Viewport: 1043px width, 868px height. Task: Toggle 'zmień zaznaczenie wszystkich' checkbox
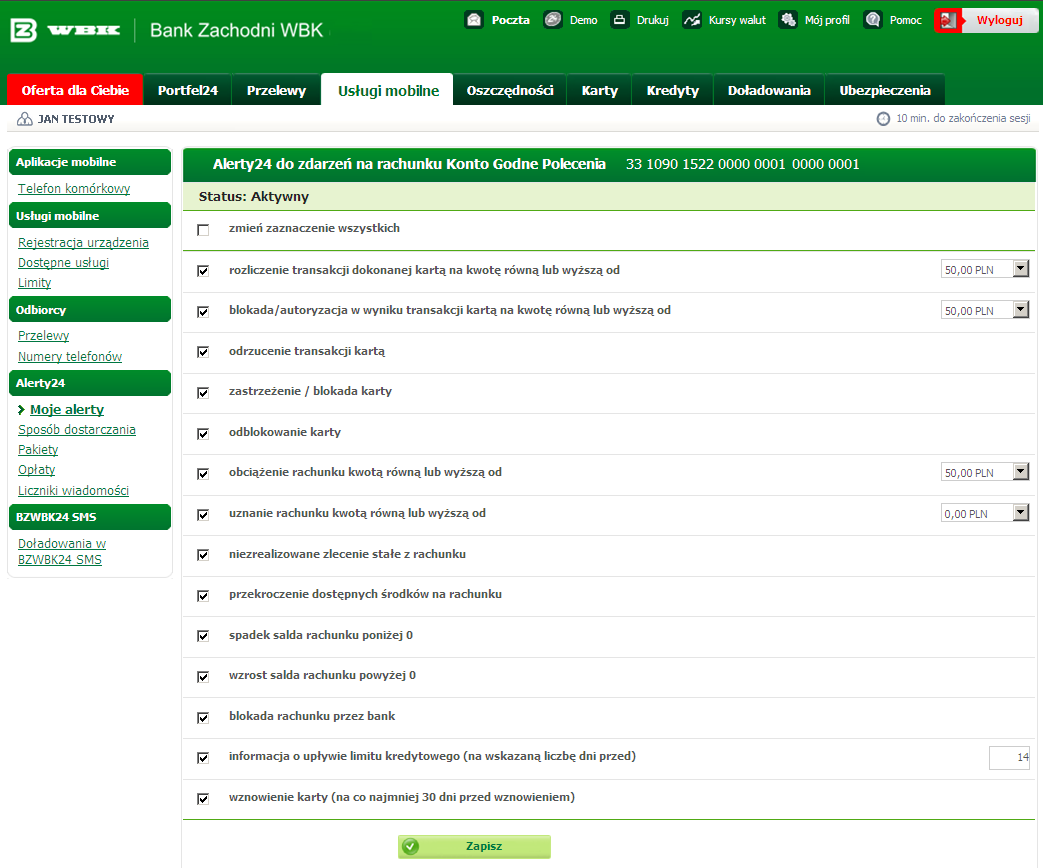point(203,229)
